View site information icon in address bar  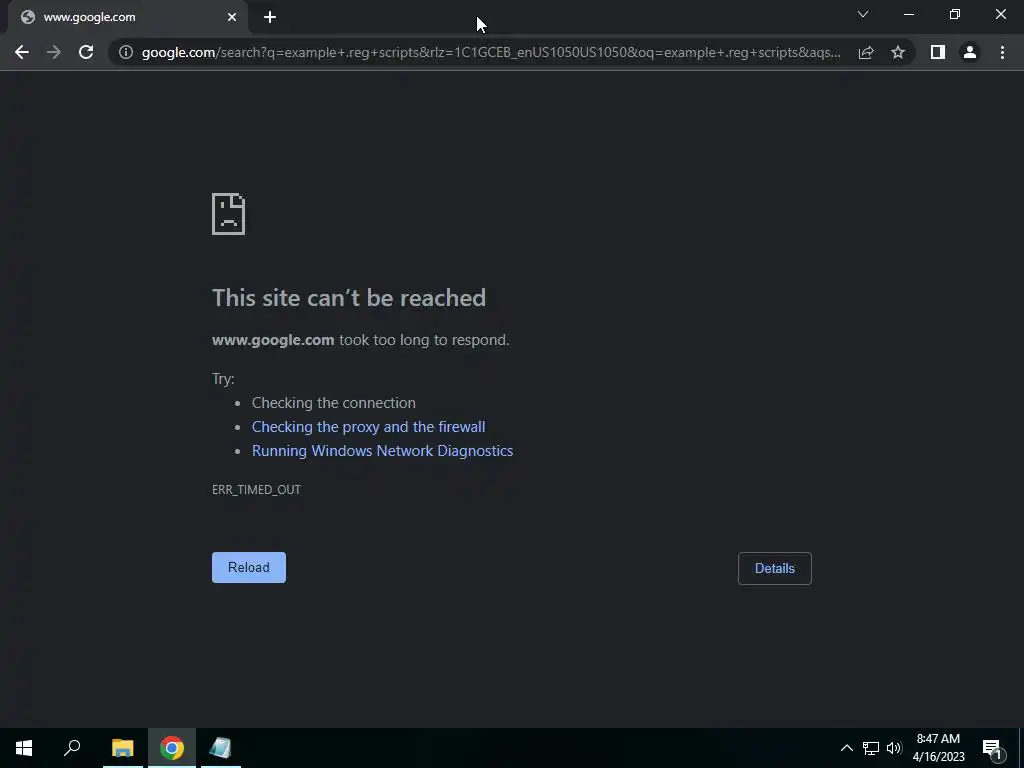(126, 52)
